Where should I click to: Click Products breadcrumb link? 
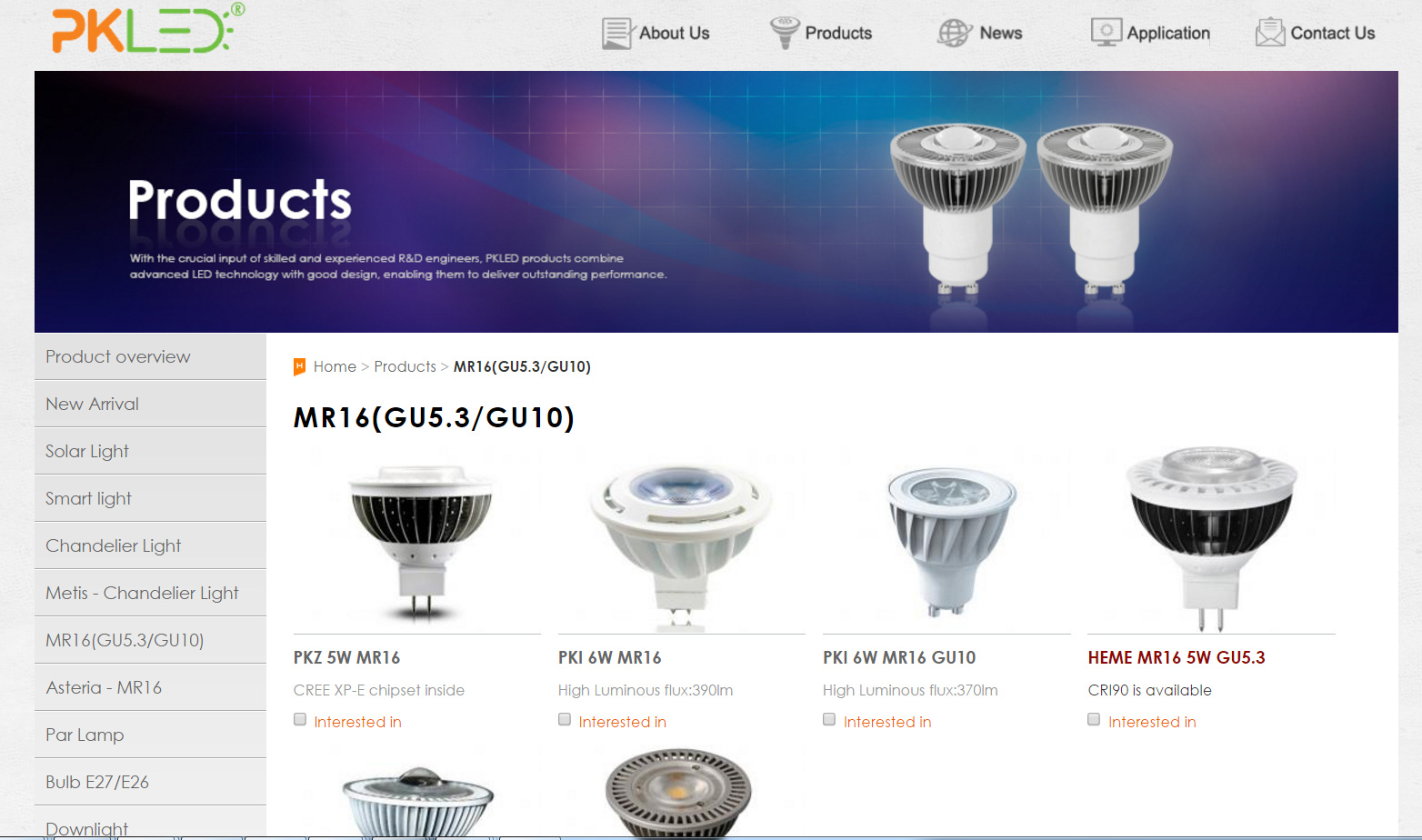(406, 366)
